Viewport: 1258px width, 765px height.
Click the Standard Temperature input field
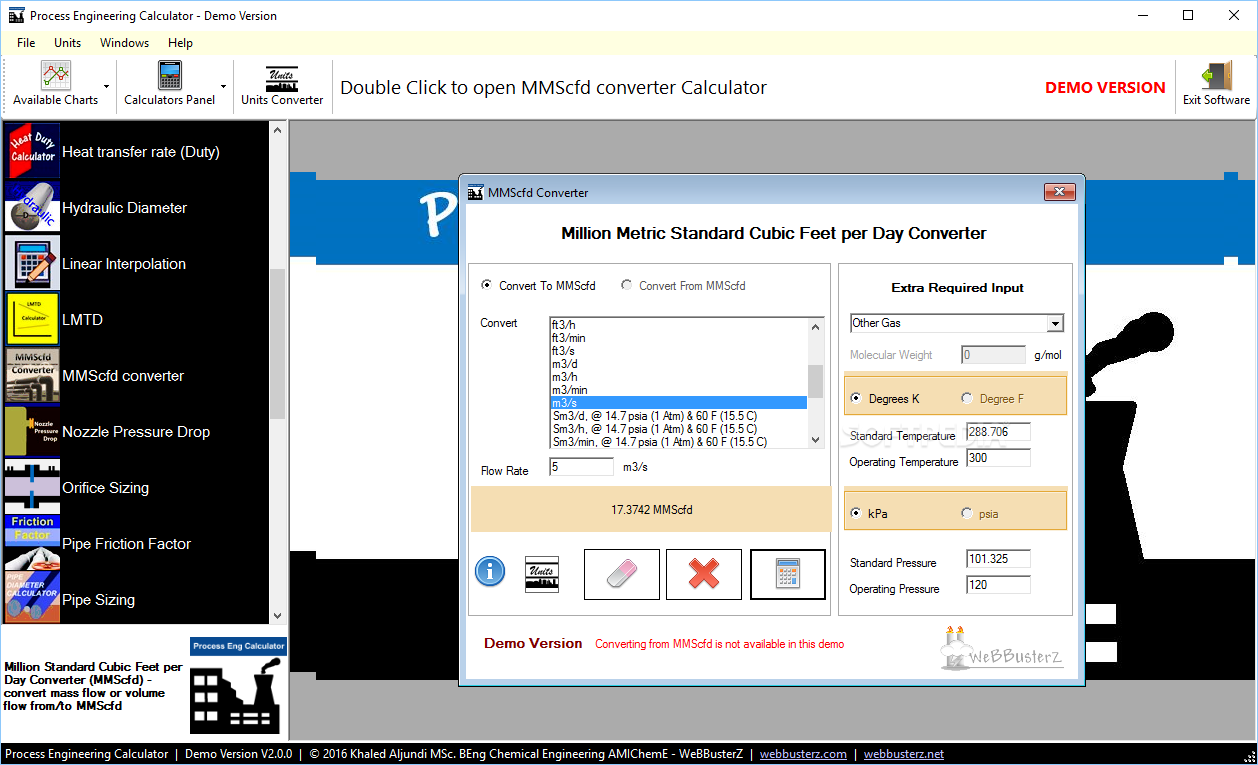(998, 432)
